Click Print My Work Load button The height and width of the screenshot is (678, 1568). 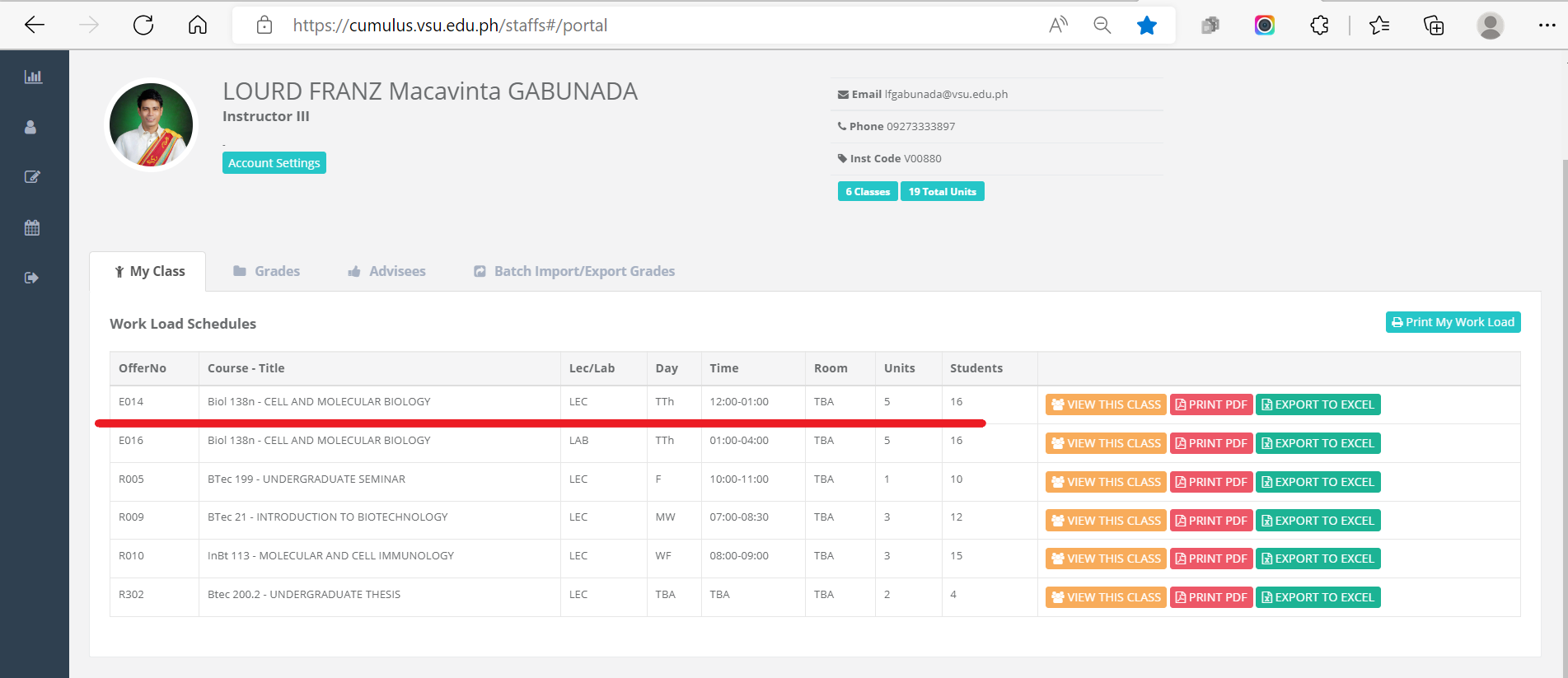1453,322
